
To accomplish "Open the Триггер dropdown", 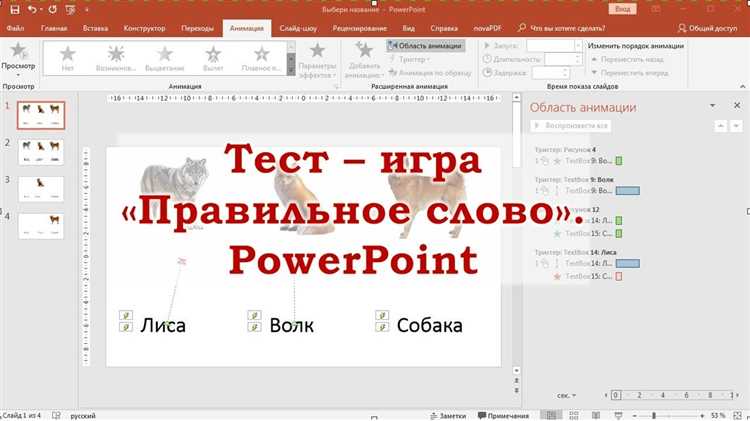I will click(x=409, y=59).
